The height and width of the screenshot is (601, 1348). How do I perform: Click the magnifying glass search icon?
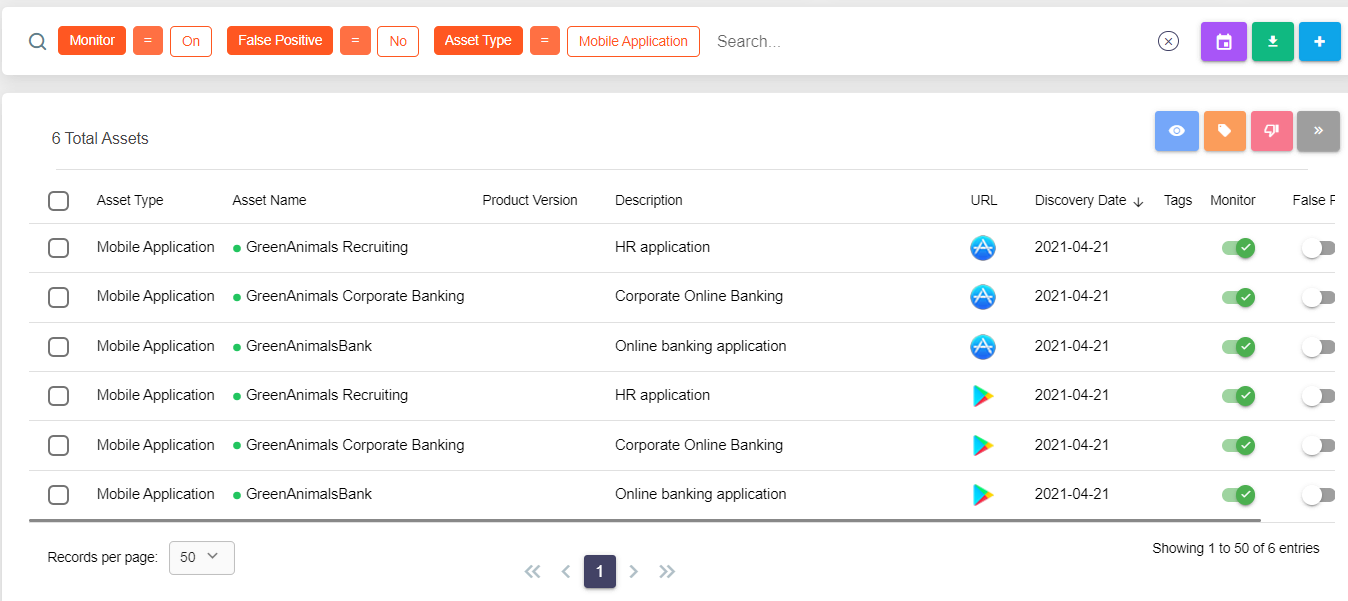[x=37, y=42]
